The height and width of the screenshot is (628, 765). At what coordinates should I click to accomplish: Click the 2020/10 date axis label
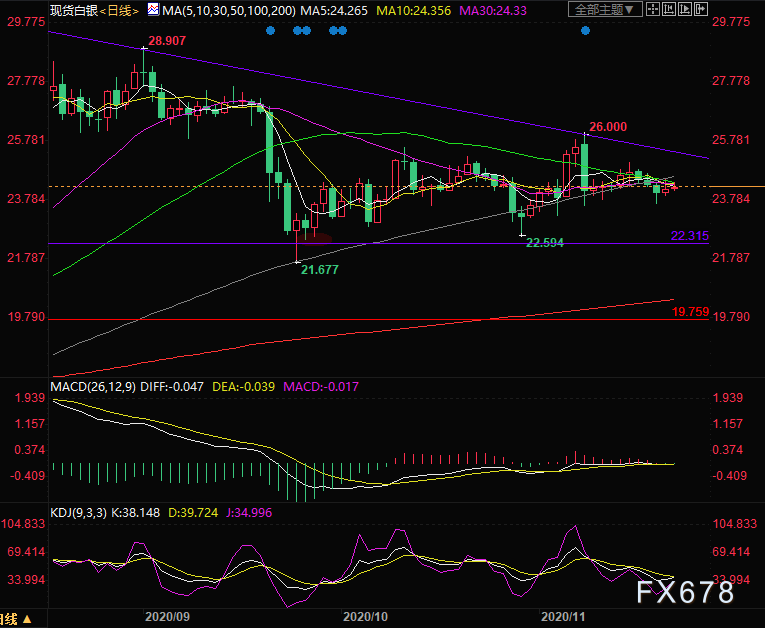tap(365, 617)
